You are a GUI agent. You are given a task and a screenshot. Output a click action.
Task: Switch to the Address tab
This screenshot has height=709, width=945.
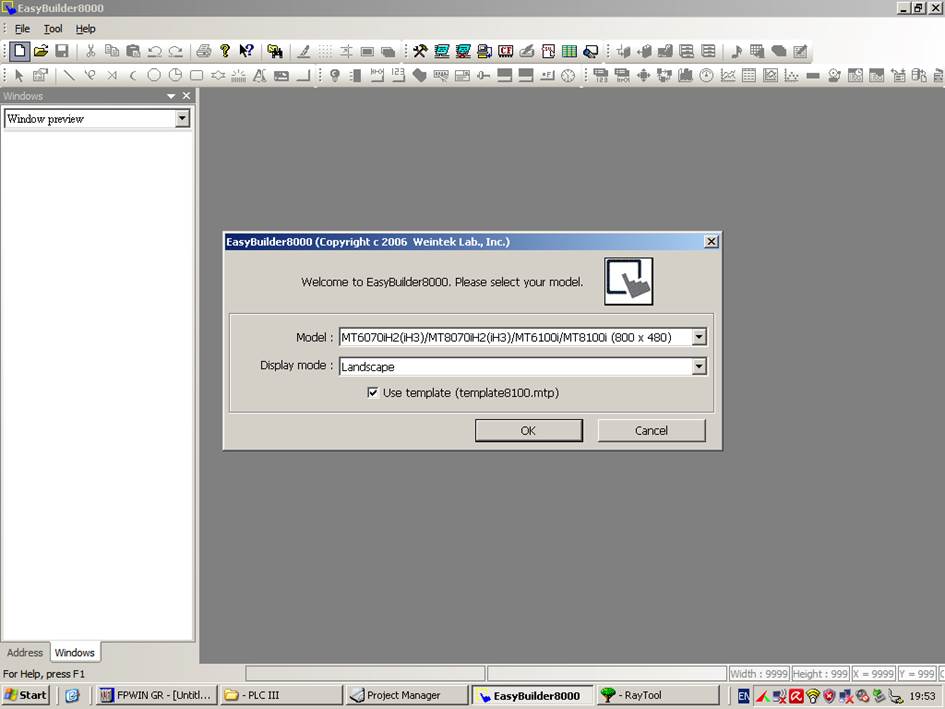click(25, 652)
